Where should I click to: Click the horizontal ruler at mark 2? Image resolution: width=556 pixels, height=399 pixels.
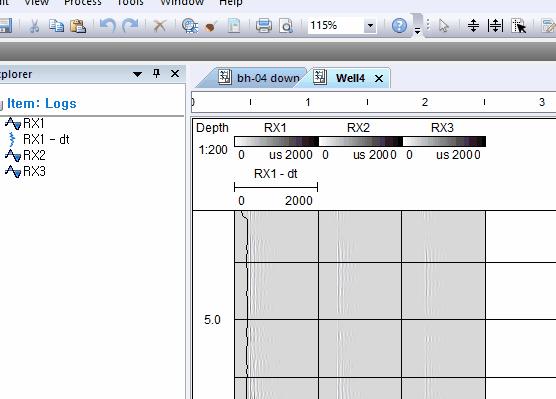425,102
